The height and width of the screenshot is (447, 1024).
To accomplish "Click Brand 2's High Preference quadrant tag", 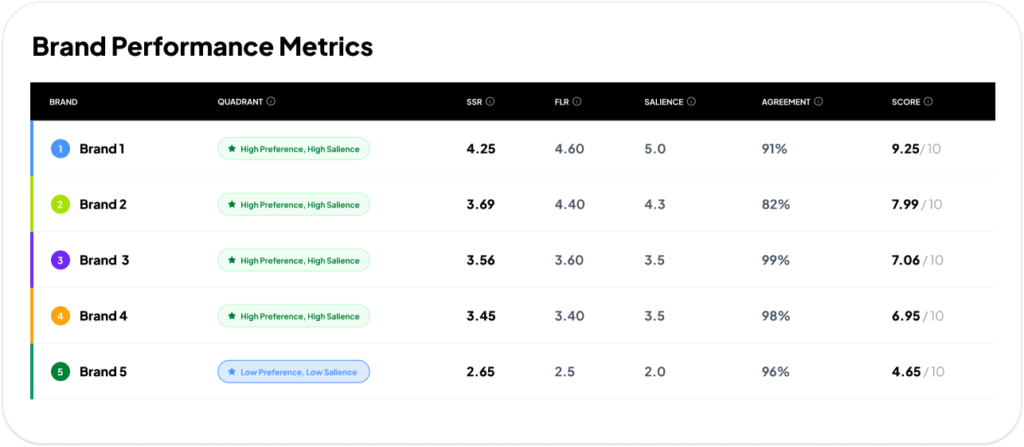I will [x=293, y=205].
